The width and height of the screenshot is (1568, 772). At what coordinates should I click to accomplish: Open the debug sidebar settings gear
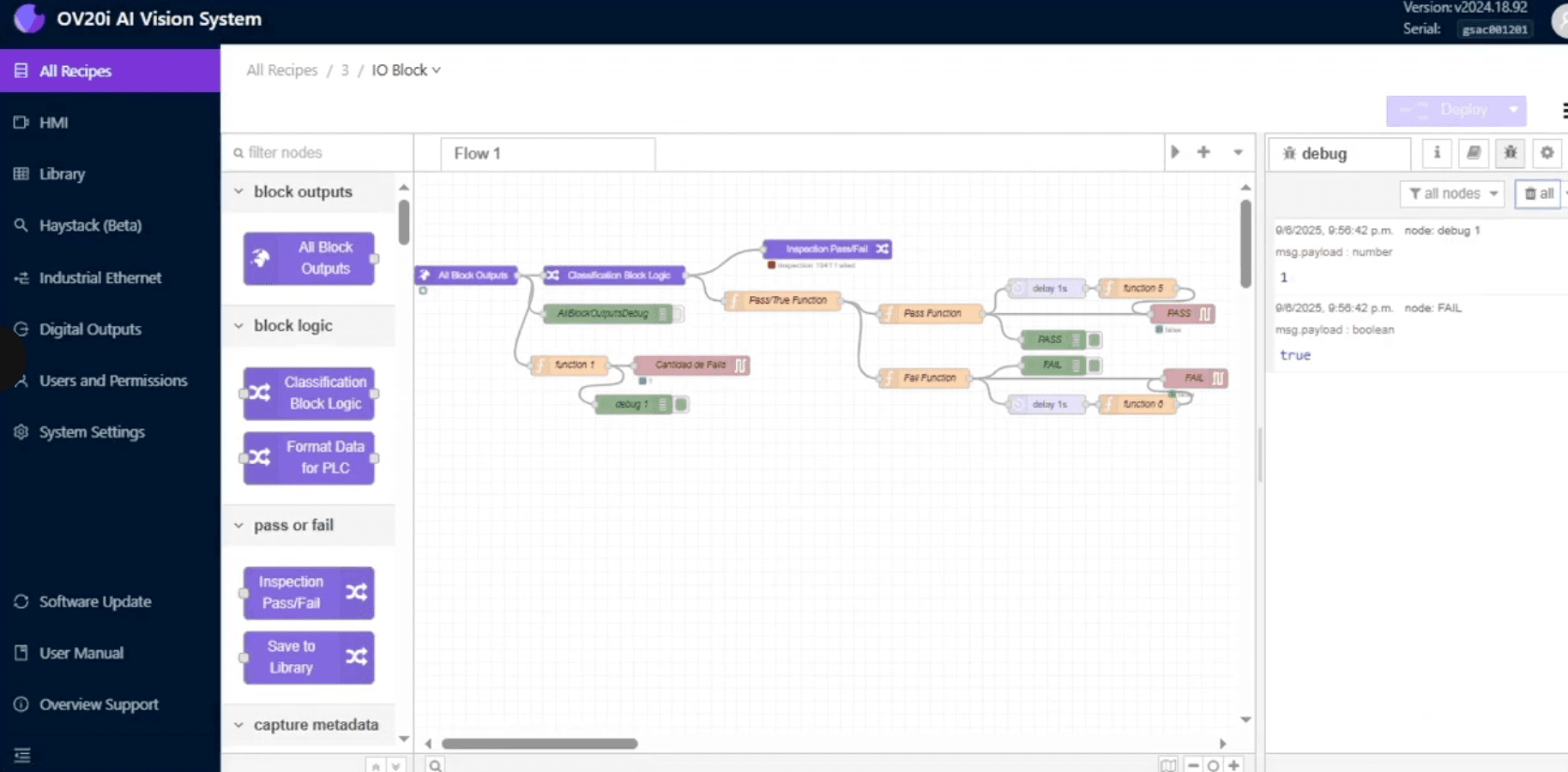(1547, 153)
